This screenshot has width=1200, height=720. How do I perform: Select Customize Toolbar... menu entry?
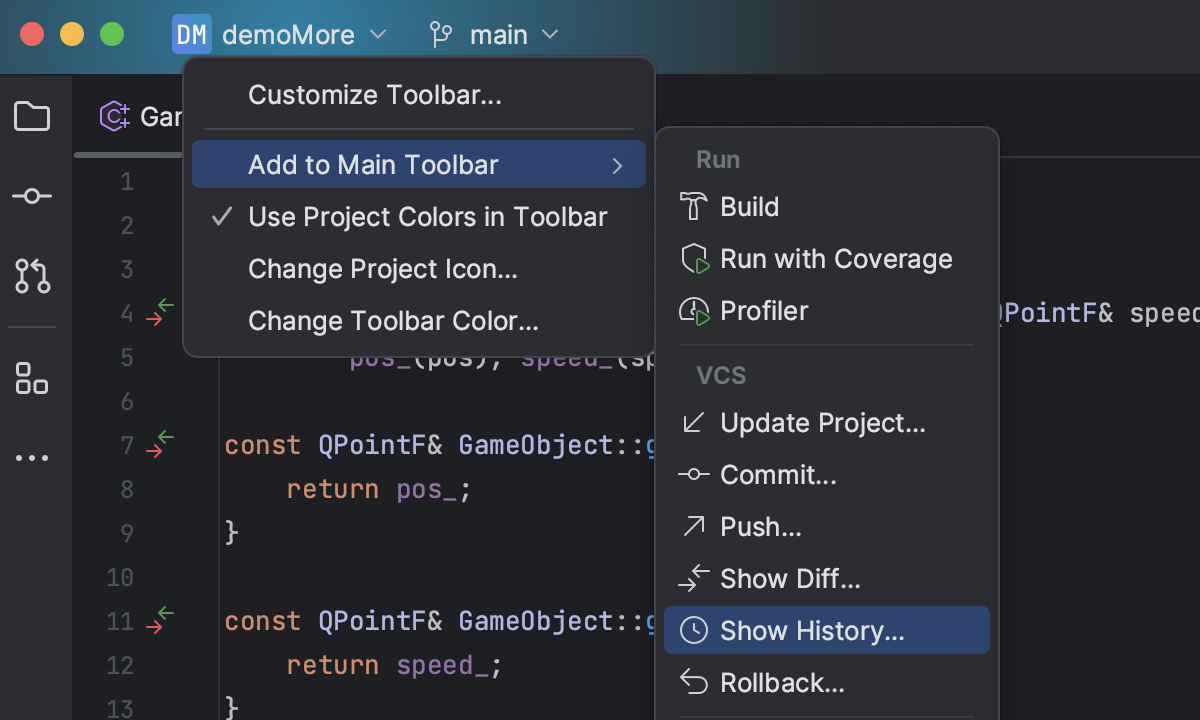tap(374, 95)
